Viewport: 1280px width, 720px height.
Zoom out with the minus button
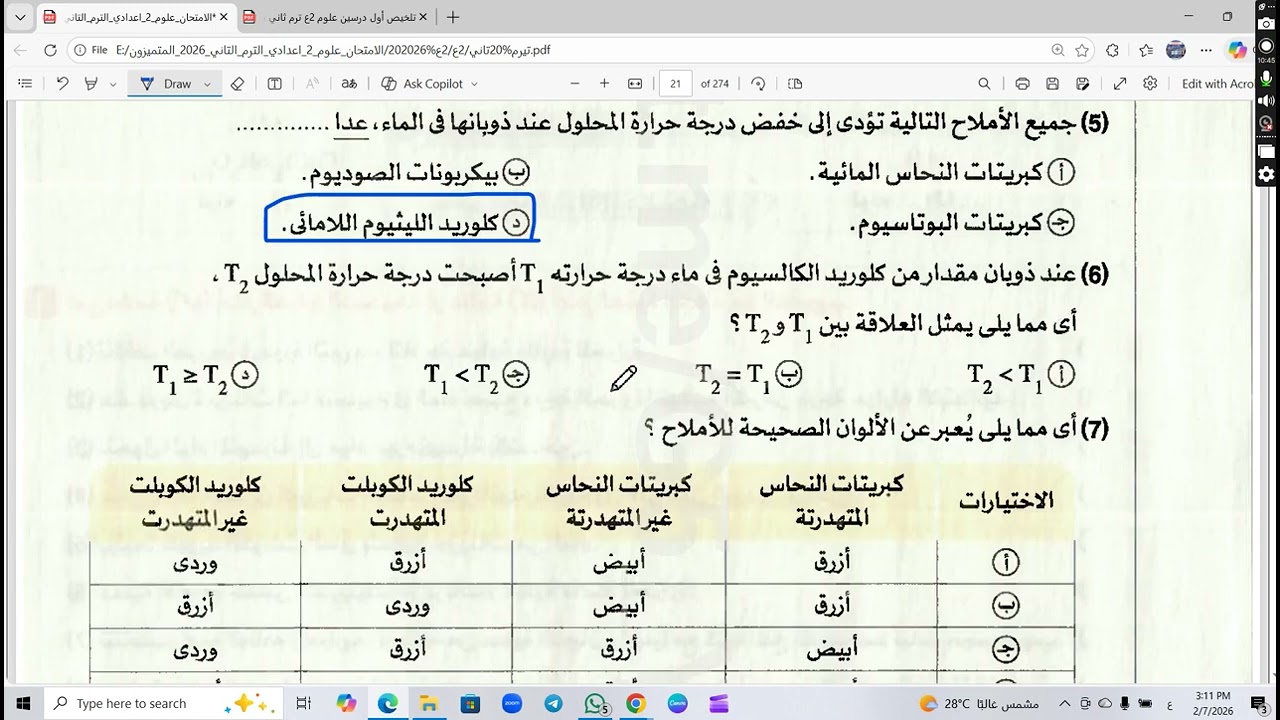click(574, 84)
